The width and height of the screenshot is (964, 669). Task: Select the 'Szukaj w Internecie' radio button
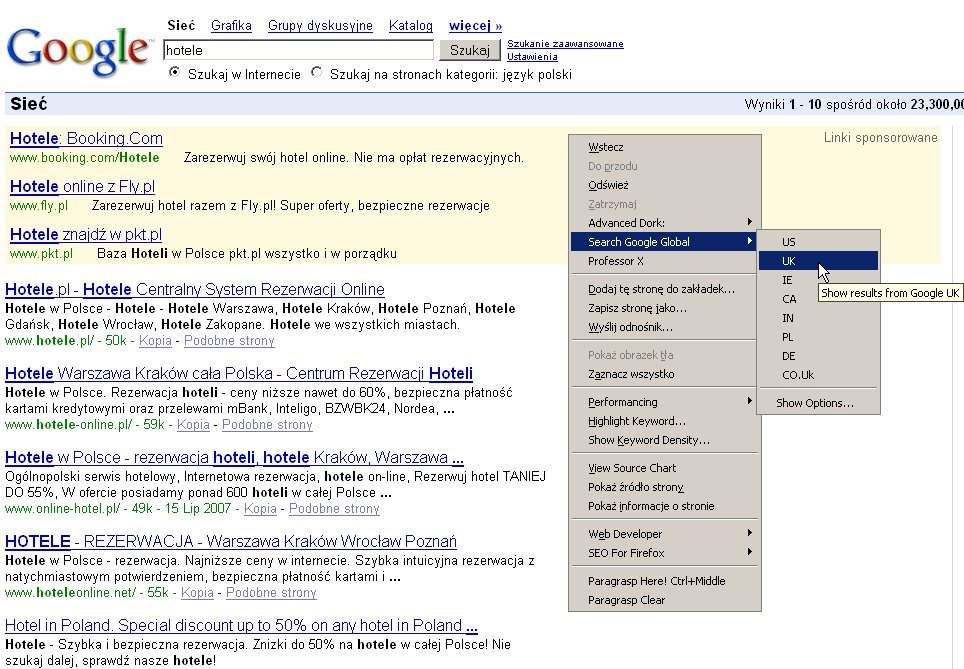[x=175, y=73]
